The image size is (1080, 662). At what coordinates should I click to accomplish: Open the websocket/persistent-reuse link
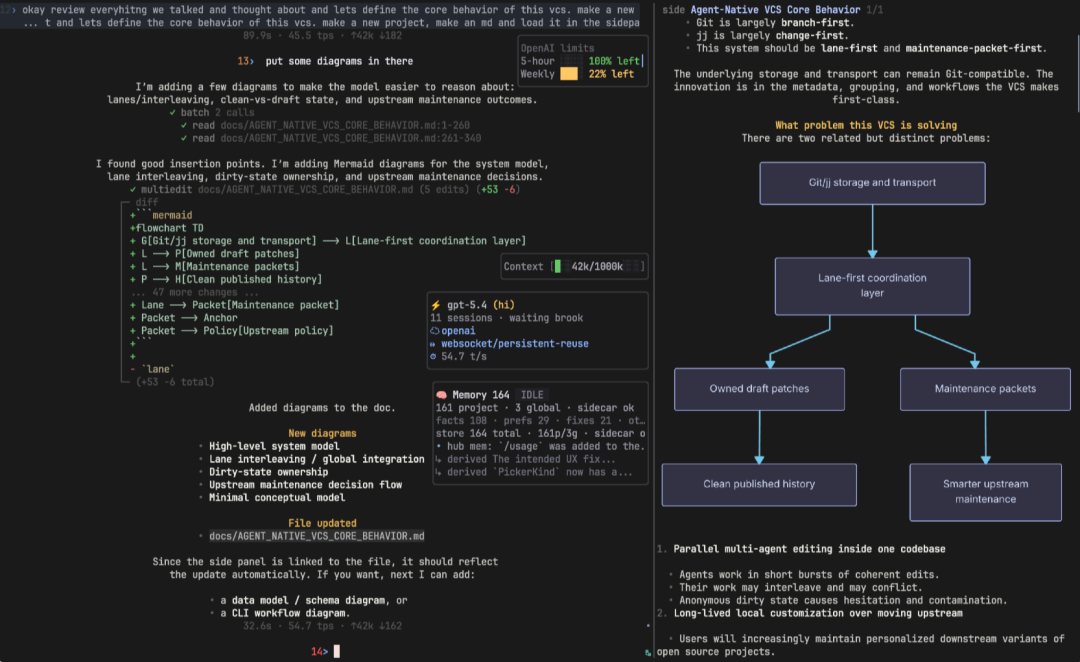tap(515, 344)
